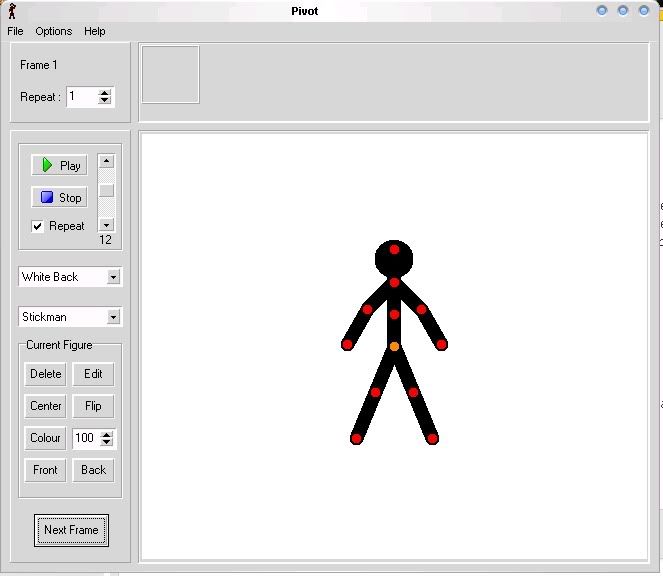
Task: Increase the frame Repeat count spinner
Action: [x=106, y=93]
